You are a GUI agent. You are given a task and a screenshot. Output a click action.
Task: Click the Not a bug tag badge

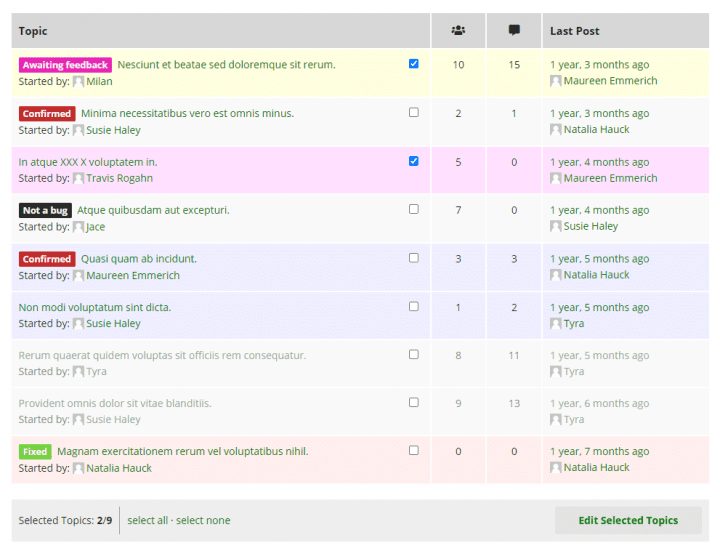pos(45,210)
